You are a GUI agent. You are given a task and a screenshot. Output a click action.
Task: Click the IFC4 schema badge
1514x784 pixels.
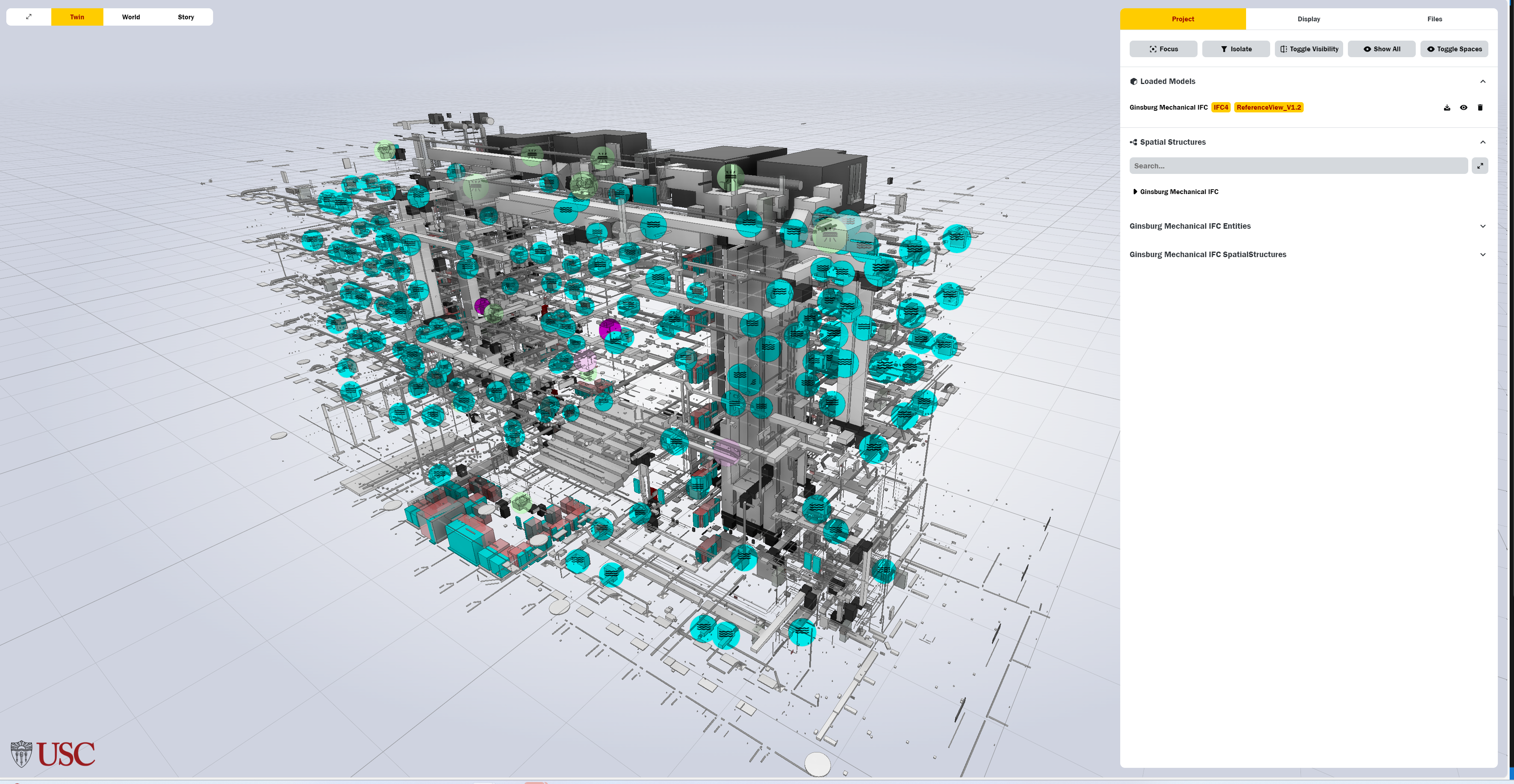coord(1220,108)
